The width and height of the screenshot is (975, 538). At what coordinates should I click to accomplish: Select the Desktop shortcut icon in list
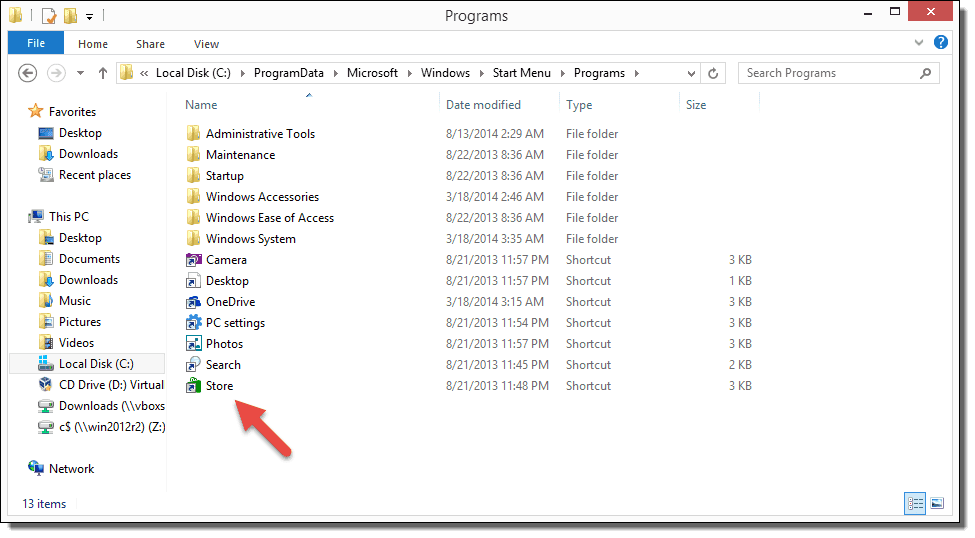pyautogui.click(x=194, y=281)
